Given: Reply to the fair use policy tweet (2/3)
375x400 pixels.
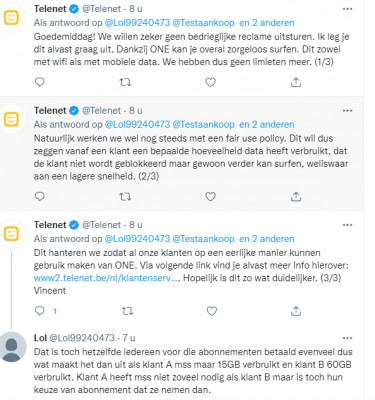Looking at the screenshot, I should pyautogui.click(x=40, y=197).
